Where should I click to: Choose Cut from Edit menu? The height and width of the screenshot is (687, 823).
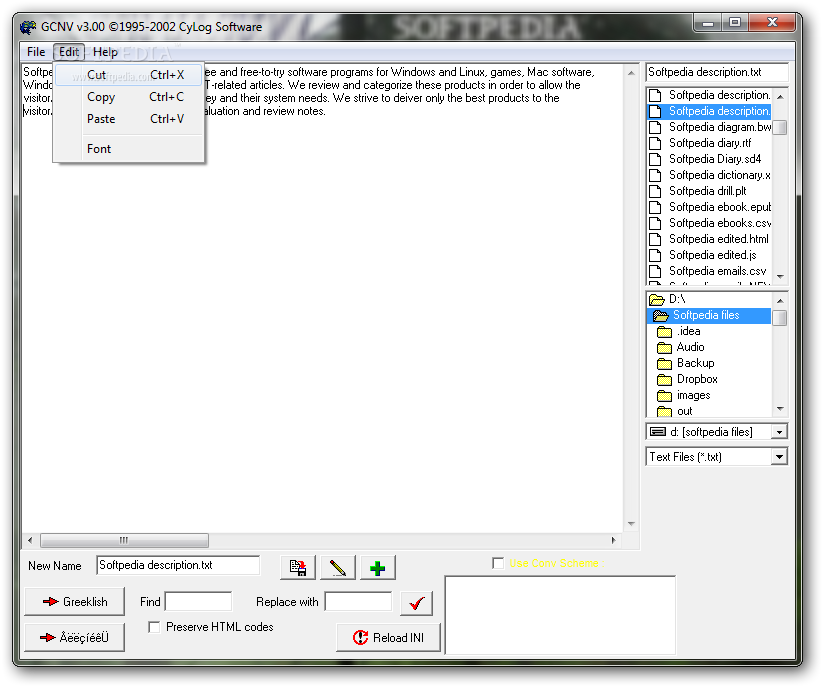click(129, 75)
